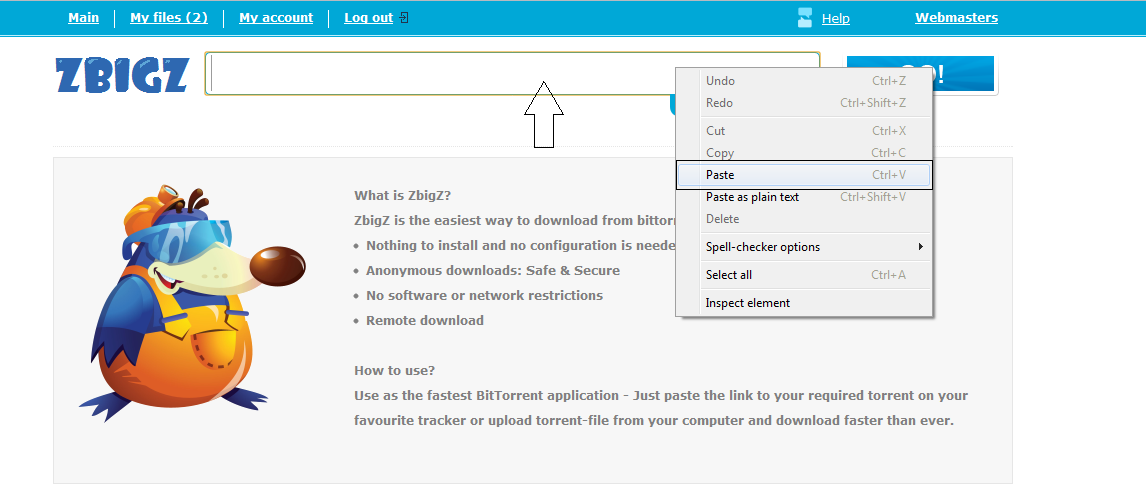Focus the torrent link input field
Screen dimensions: 1146x496
click(x=512, y=74)
